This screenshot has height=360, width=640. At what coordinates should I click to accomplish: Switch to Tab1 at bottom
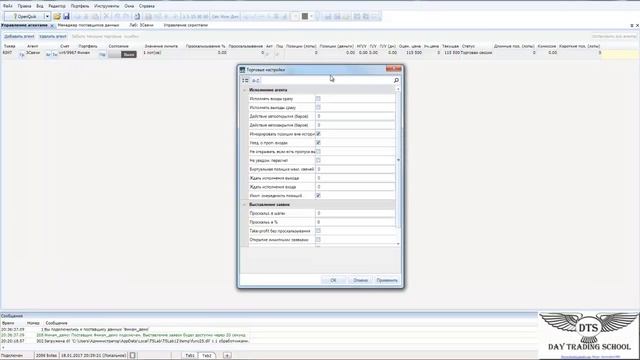[190, 356]
